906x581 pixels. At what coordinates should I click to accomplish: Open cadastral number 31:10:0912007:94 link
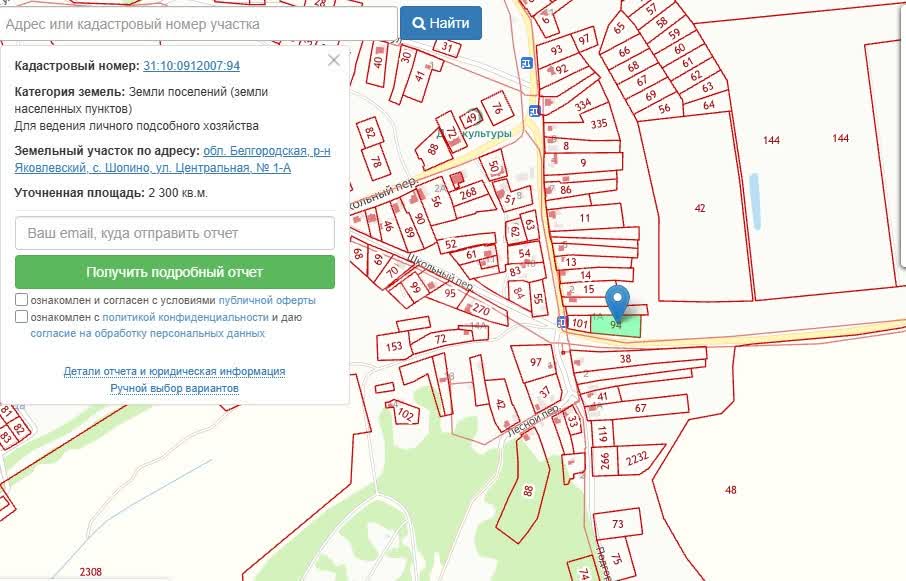pyautogui.click(x=191, y=66)
